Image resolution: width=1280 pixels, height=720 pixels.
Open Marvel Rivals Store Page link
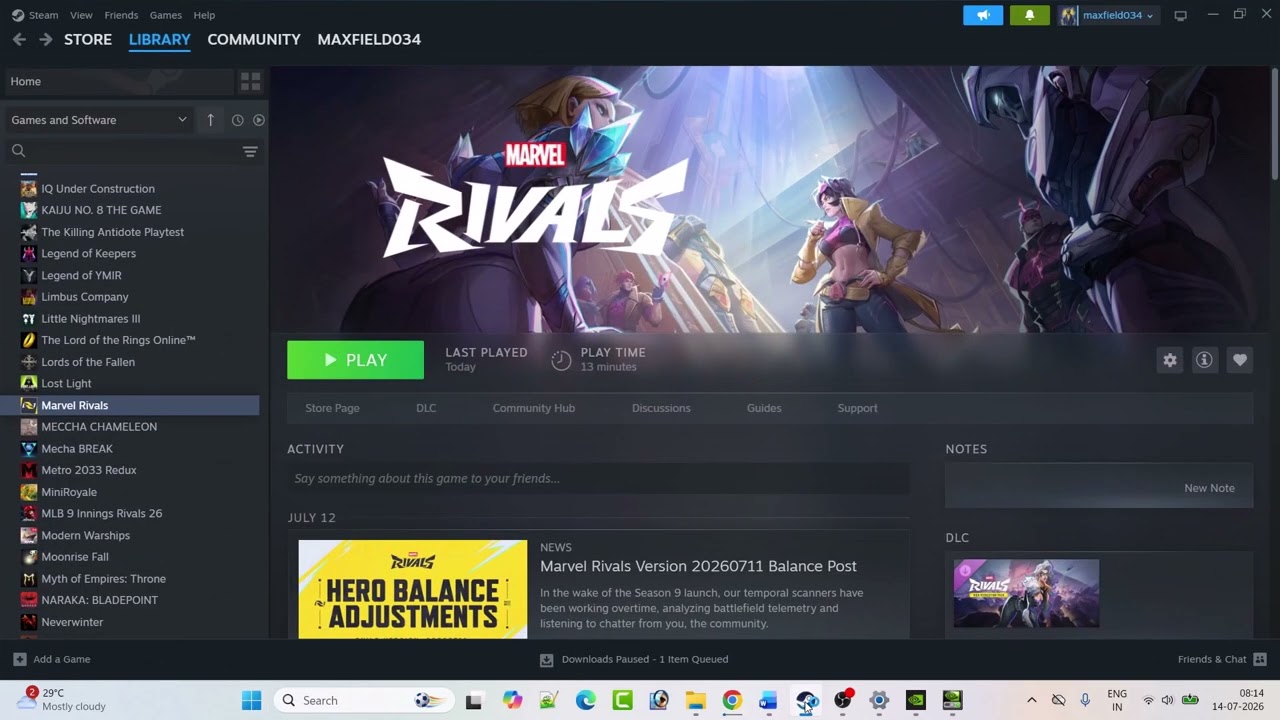tap(332, 408)
